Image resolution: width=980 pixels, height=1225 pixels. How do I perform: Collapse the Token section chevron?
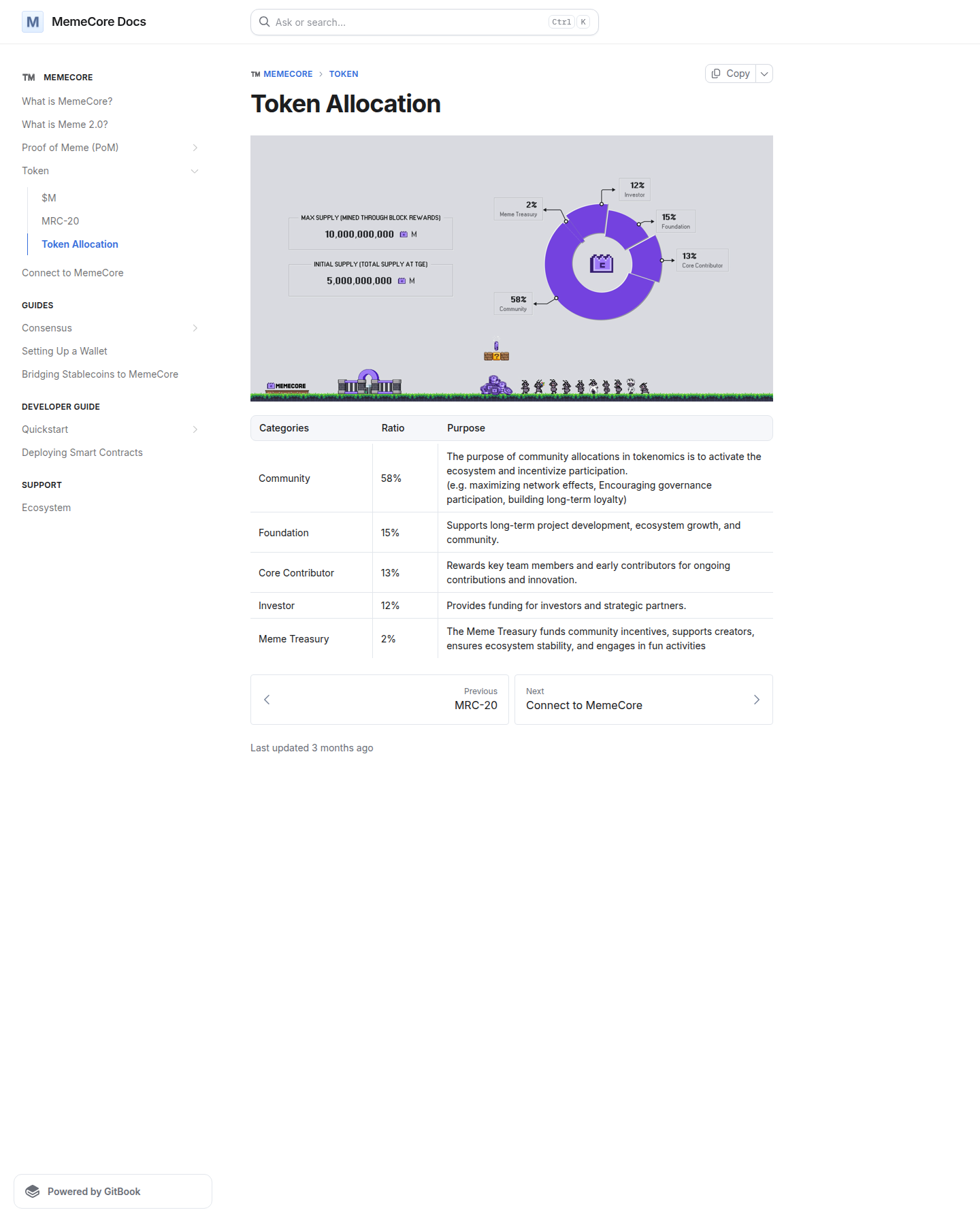195,171
